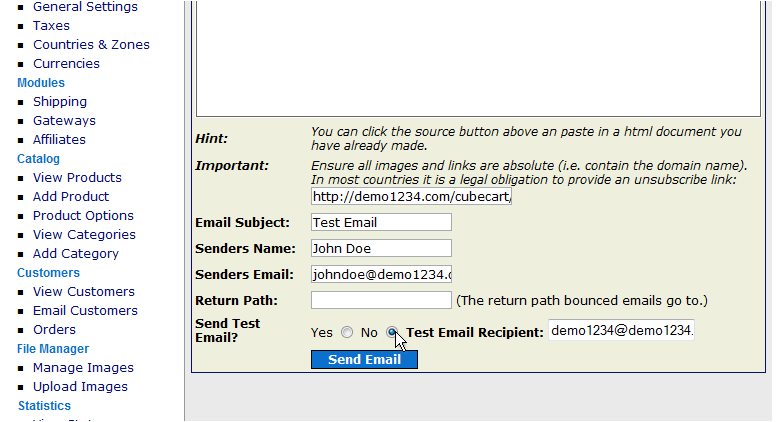
Task: Open View Products in Catalog
Action: [x=77, y=178]
